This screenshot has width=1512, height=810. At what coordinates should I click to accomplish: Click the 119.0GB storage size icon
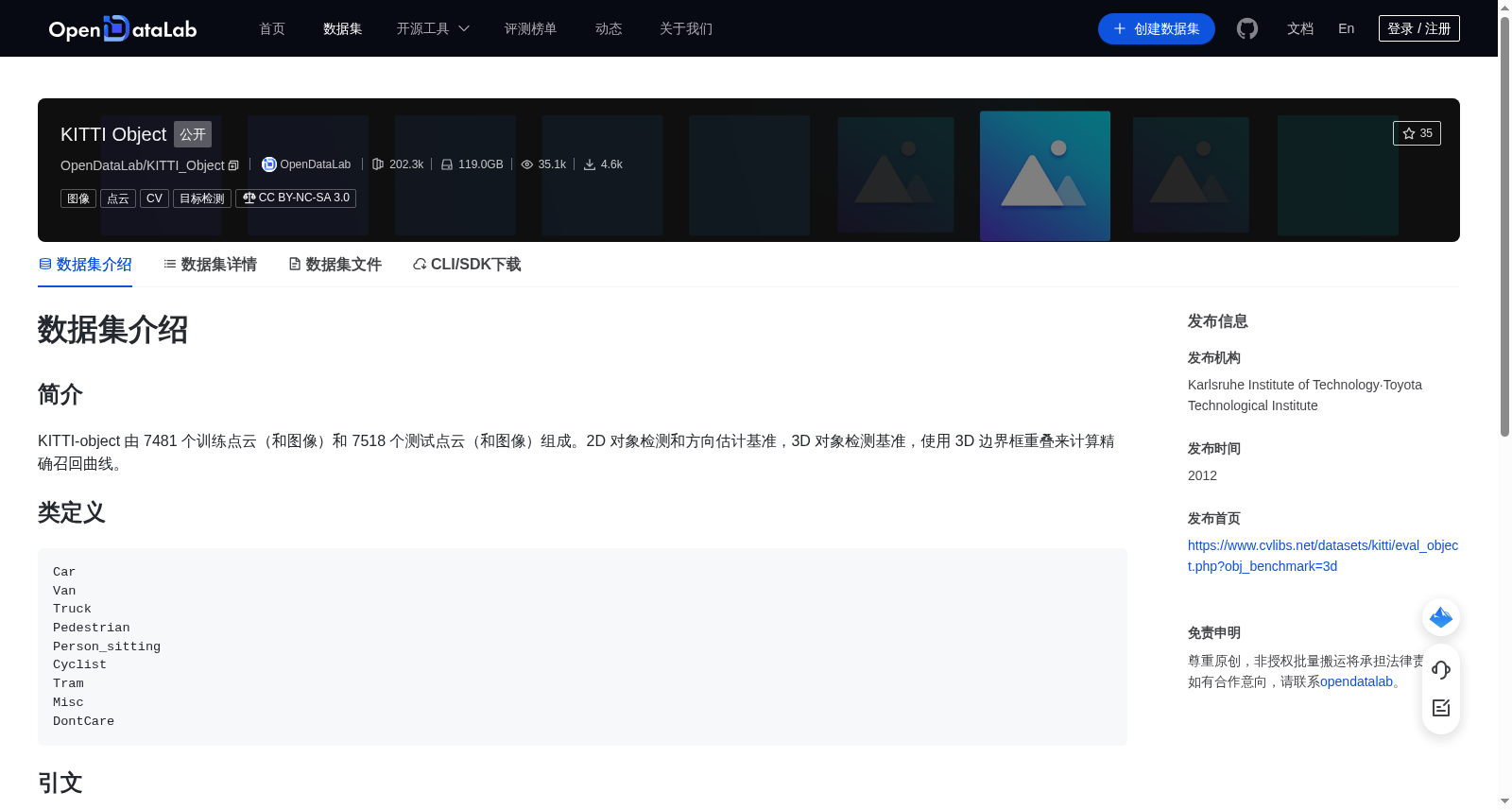coord(447,164)
